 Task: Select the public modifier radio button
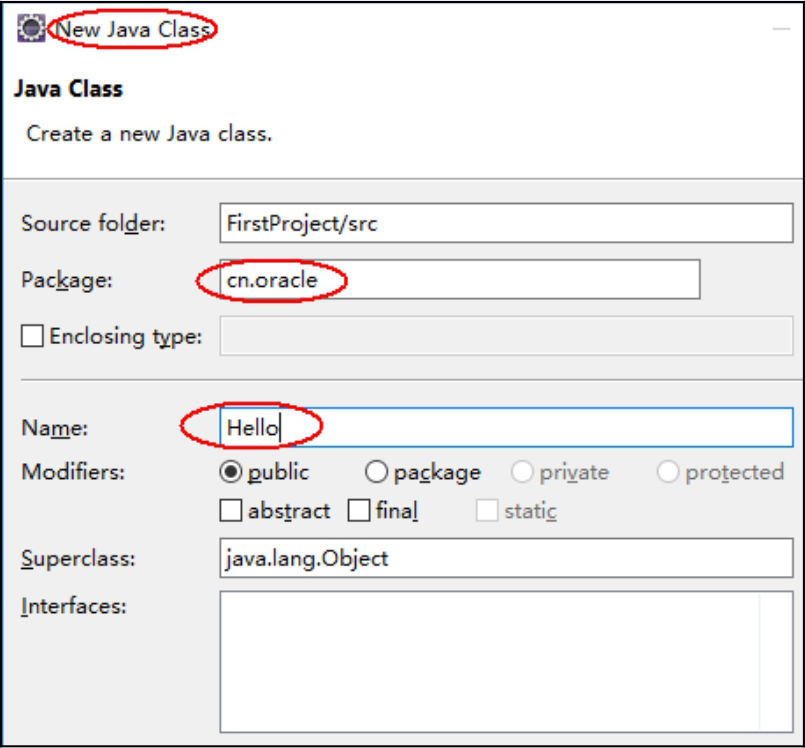click(x=231, y=472)
